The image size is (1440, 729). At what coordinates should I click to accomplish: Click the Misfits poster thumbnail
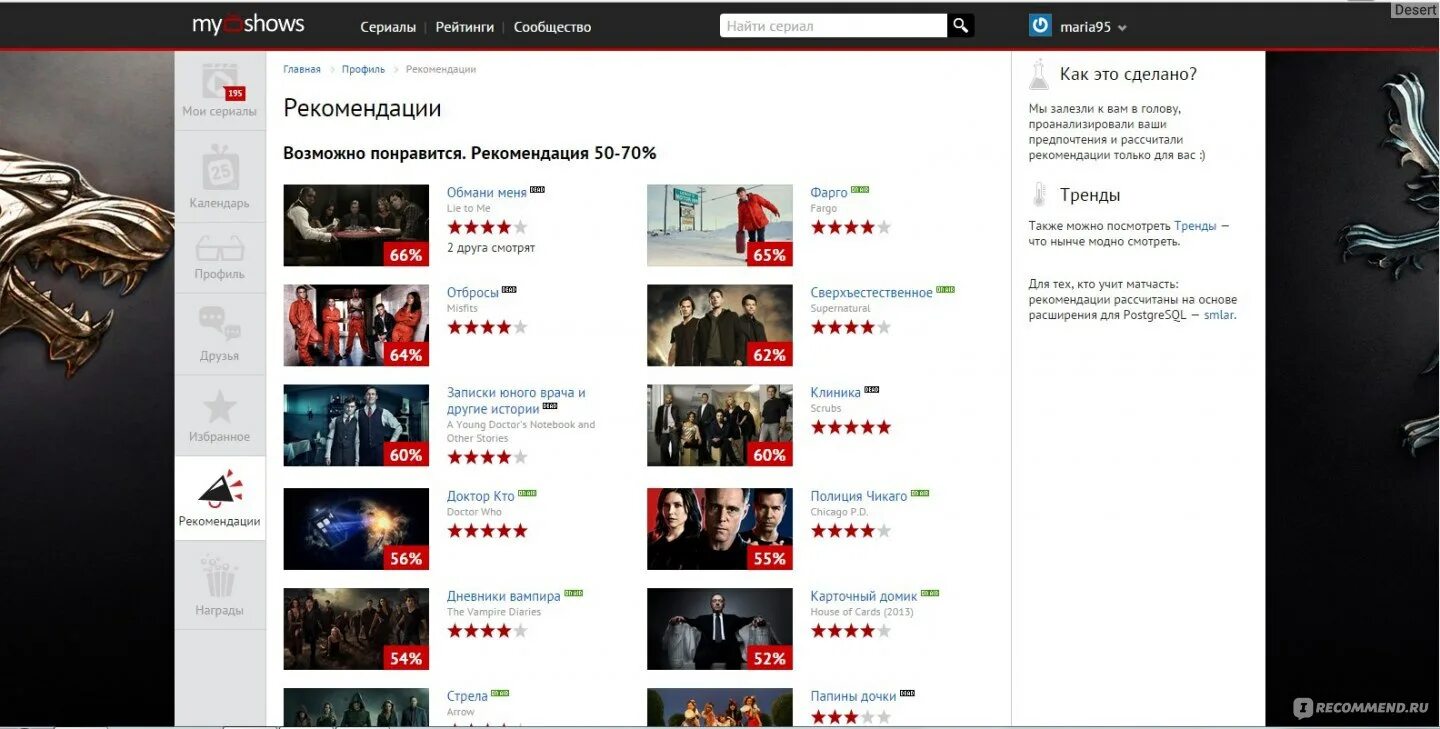[x=356, y=325]
